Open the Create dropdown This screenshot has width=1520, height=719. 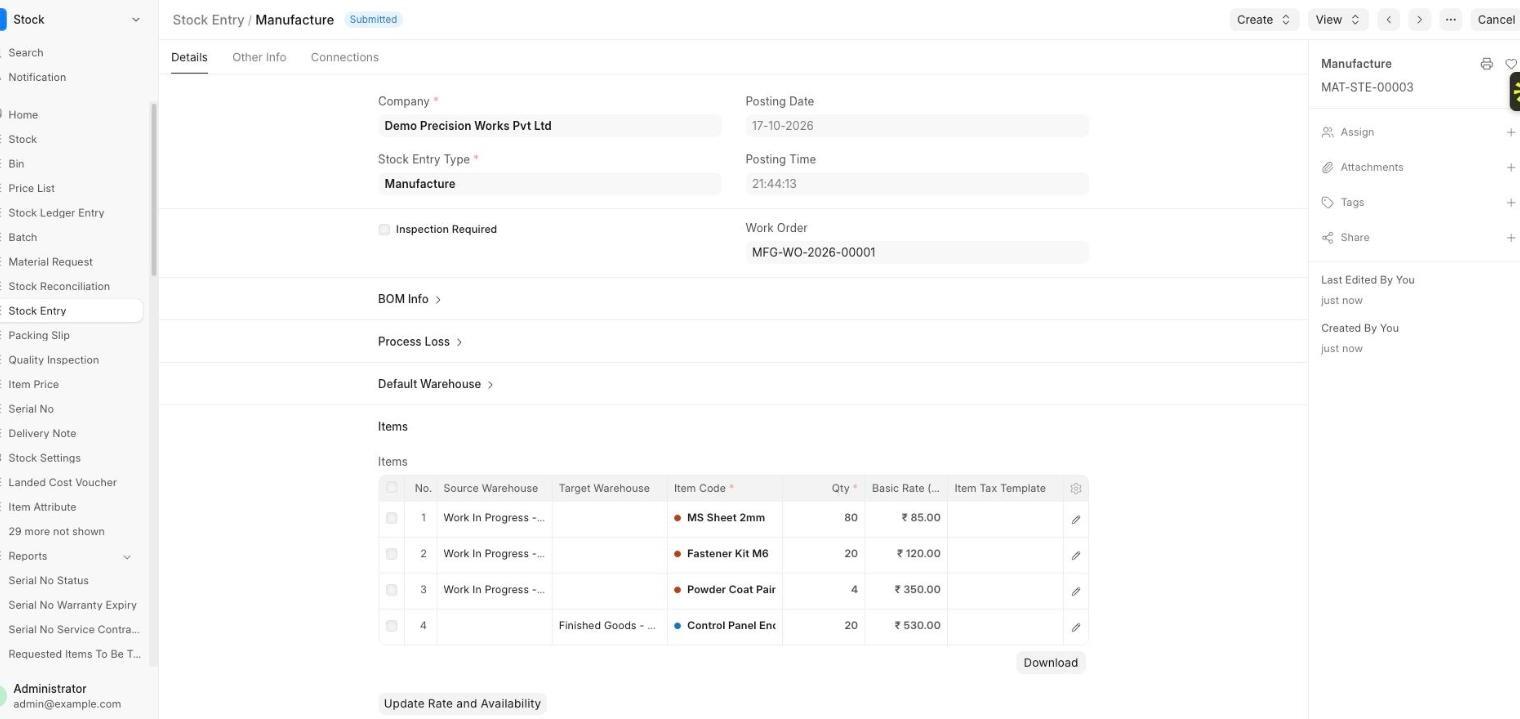1264,20
